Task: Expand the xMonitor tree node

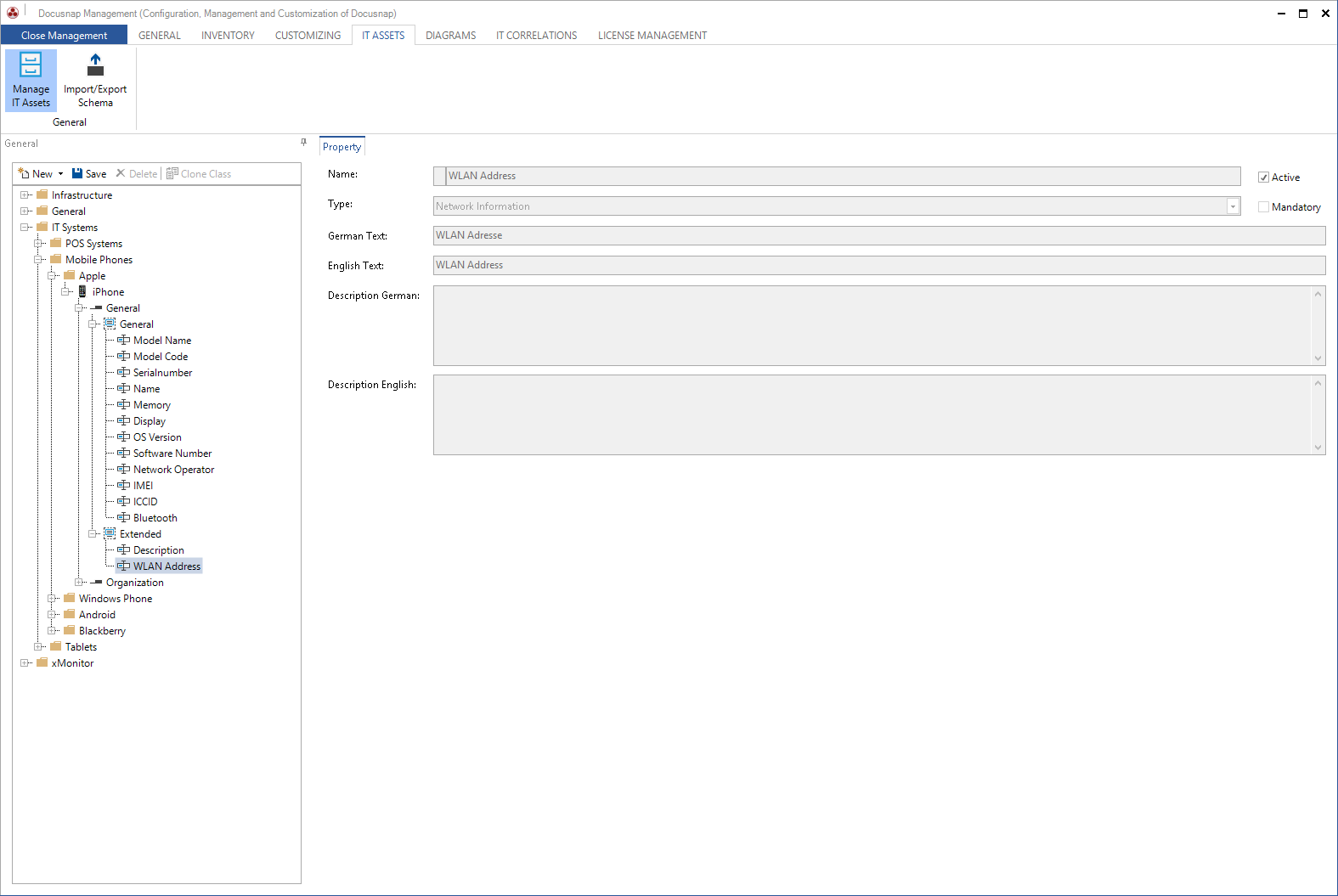Action: 25,662
